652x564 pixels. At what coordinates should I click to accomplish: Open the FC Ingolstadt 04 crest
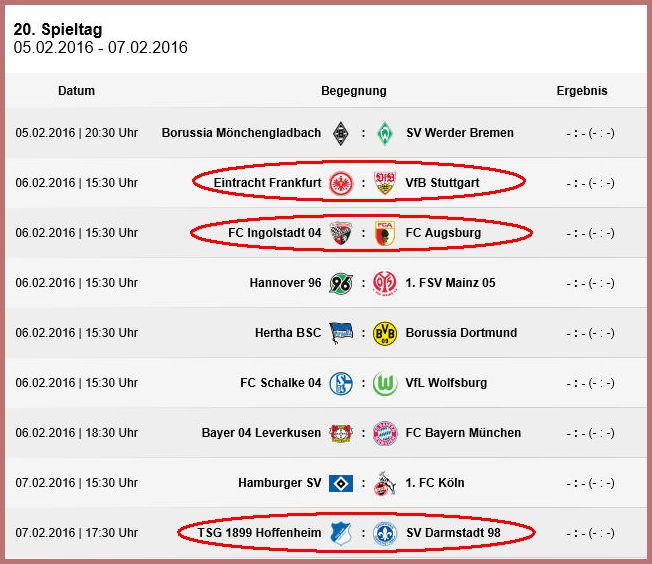[341, 233]
